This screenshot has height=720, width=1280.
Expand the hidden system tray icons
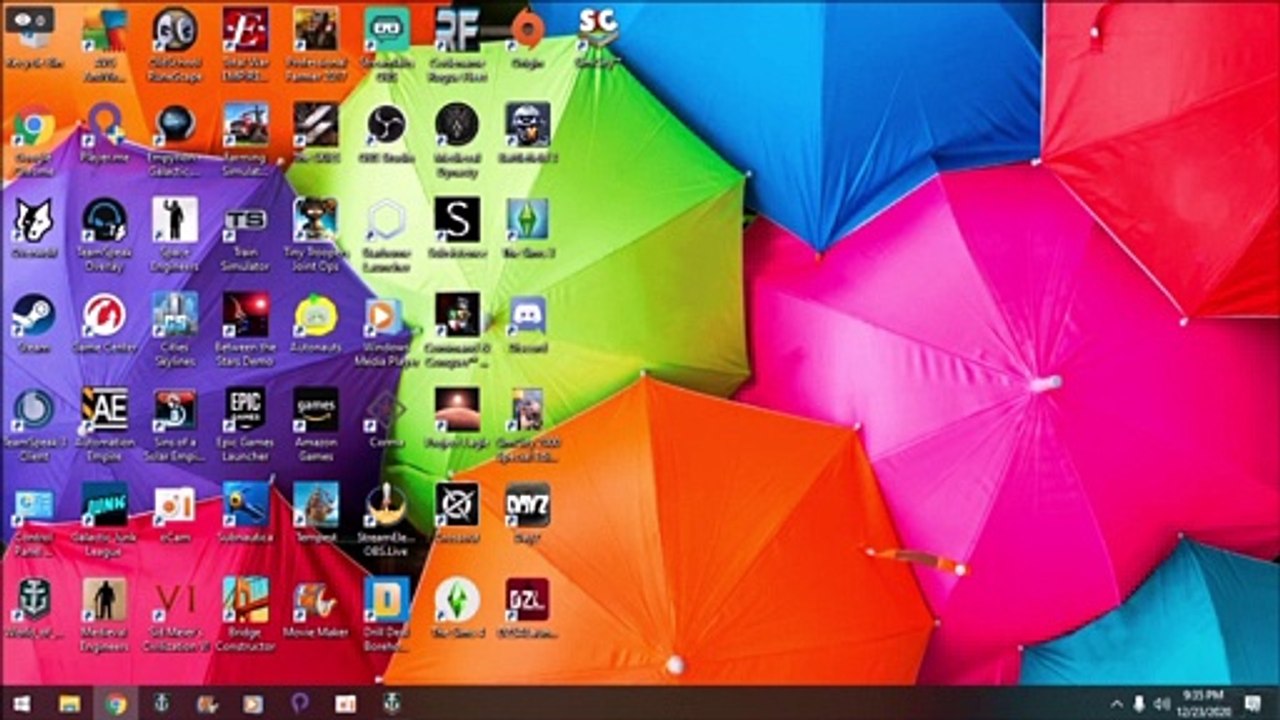(1117, 704)
